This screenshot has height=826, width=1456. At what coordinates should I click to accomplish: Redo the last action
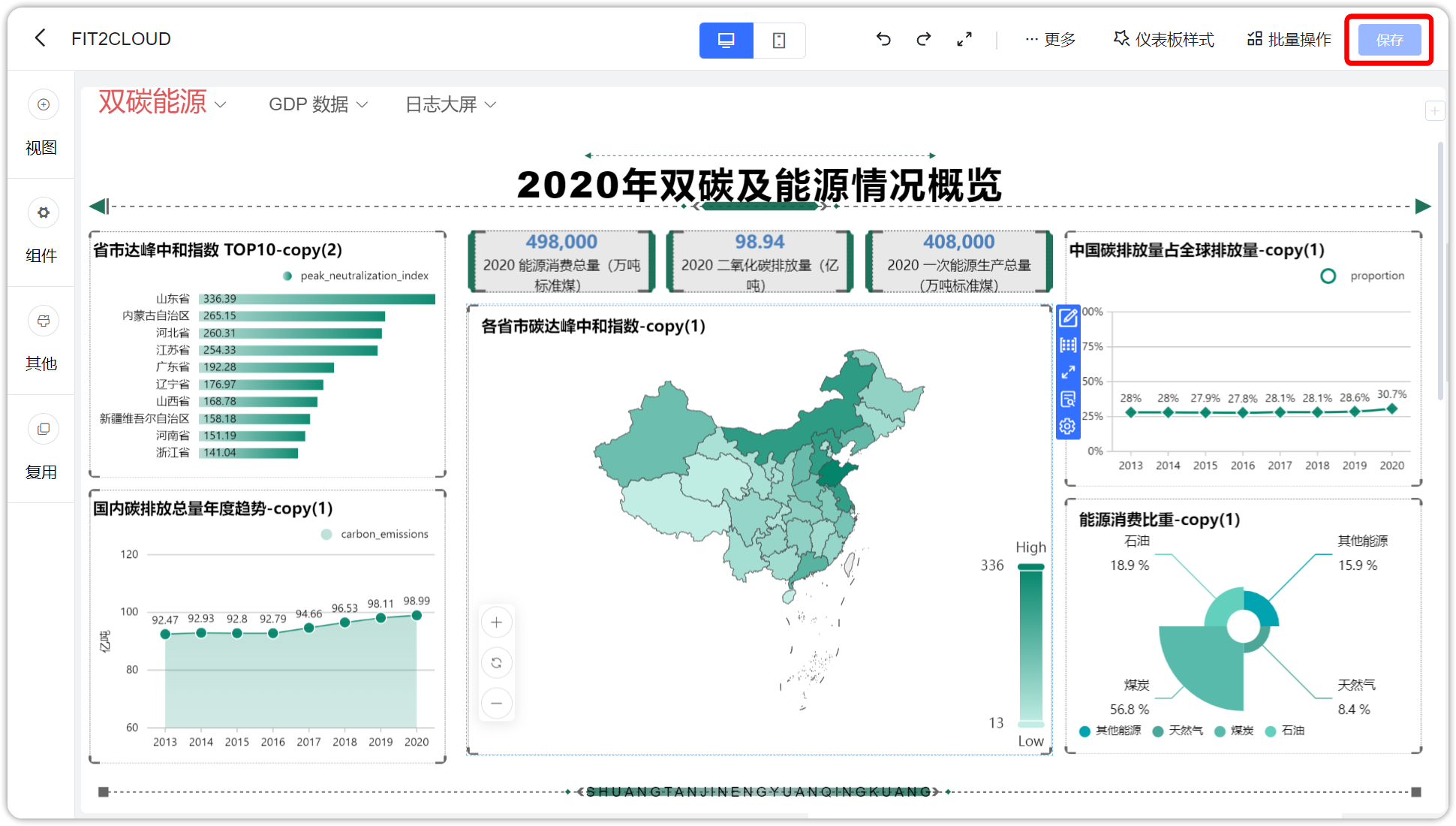tap(924, 39)
